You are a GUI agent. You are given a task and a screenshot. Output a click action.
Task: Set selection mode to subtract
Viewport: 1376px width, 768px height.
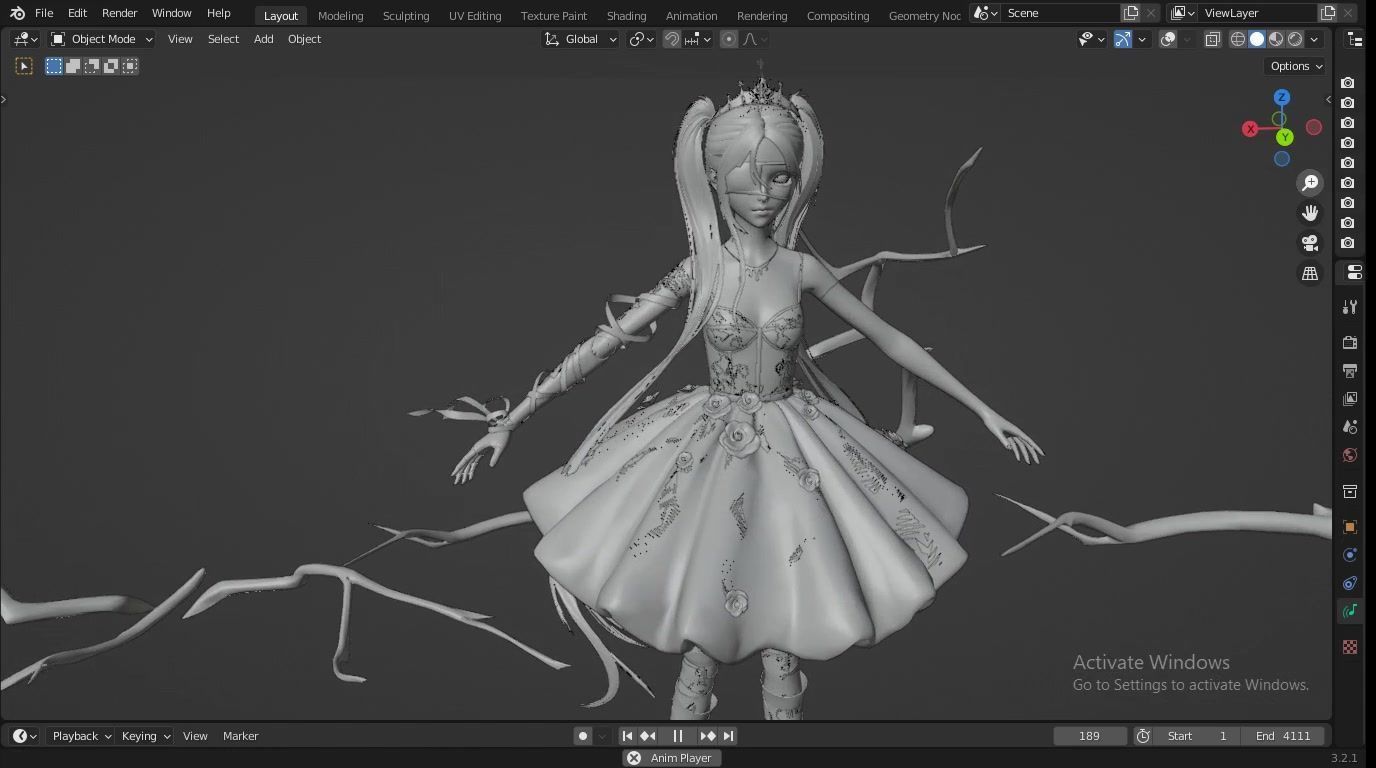92,66
